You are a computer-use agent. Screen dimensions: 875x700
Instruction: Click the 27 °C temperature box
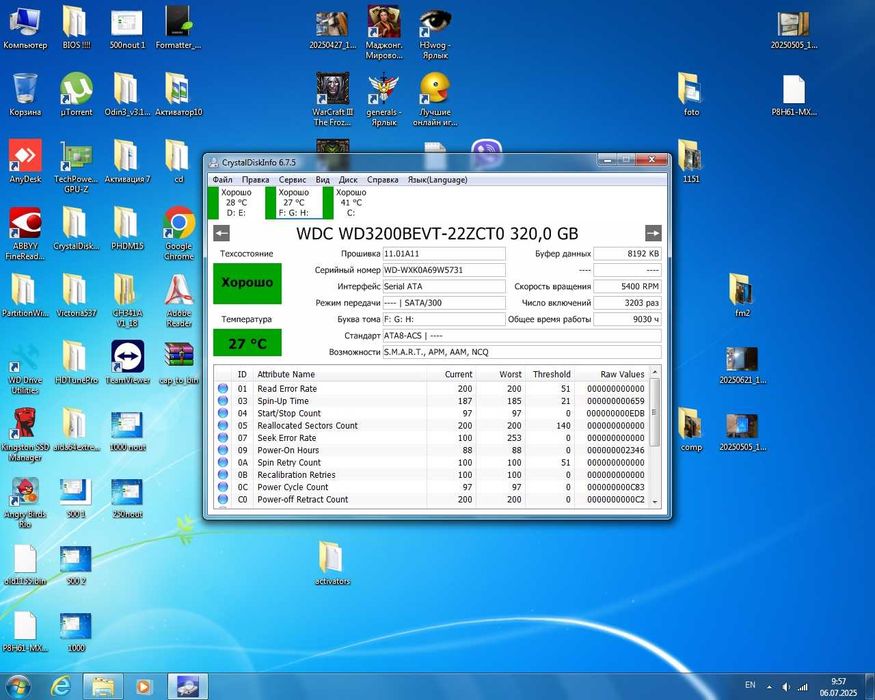(247, 343)
